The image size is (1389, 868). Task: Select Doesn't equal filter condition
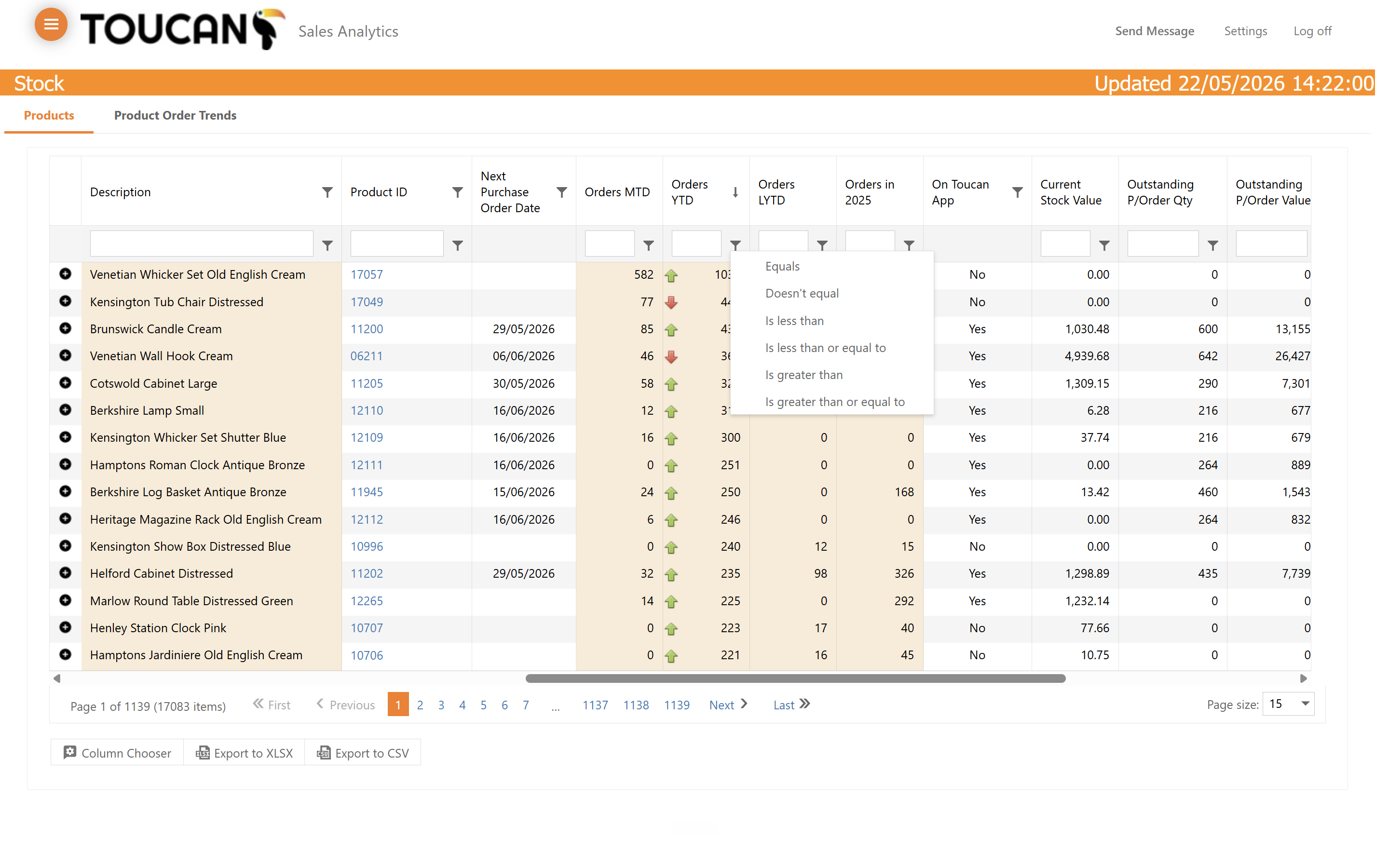(831, 293)
